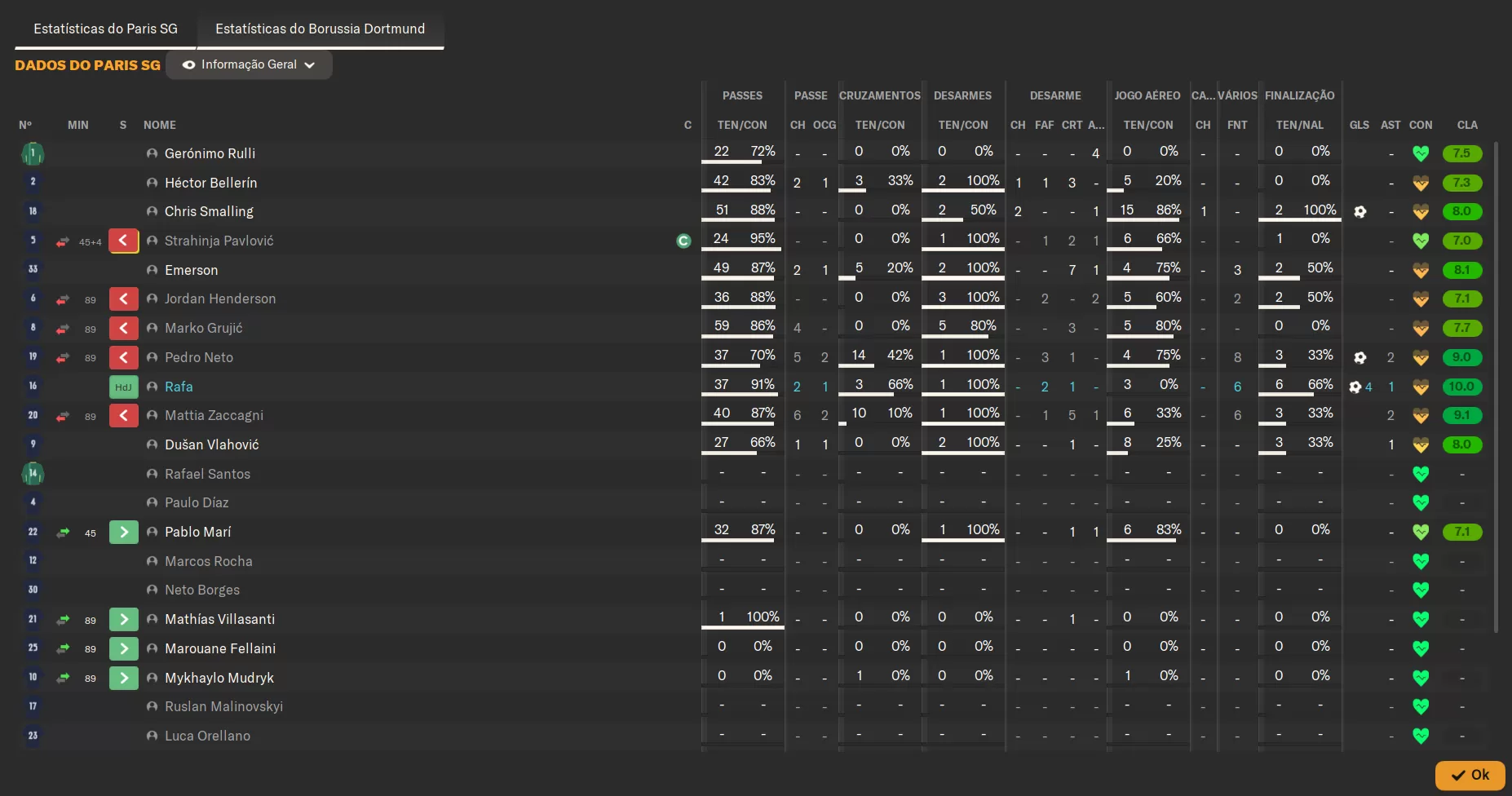The image size is (1512, 796).
Task: Click Mathías Villasanti's 100% pass value
Action: [763, 617]
